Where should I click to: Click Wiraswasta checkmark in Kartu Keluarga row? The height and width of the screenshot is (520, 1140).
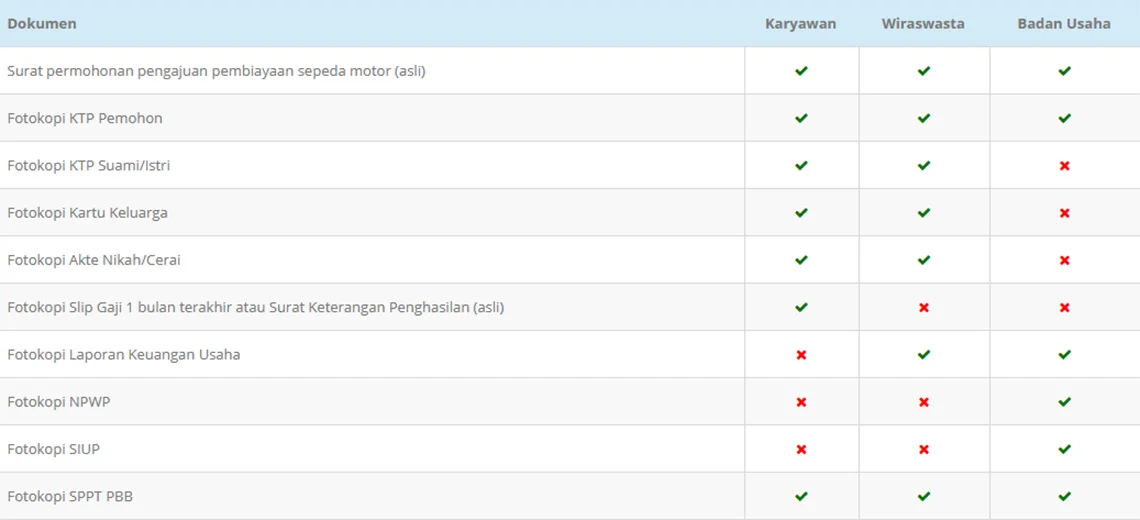pos(923,213)
